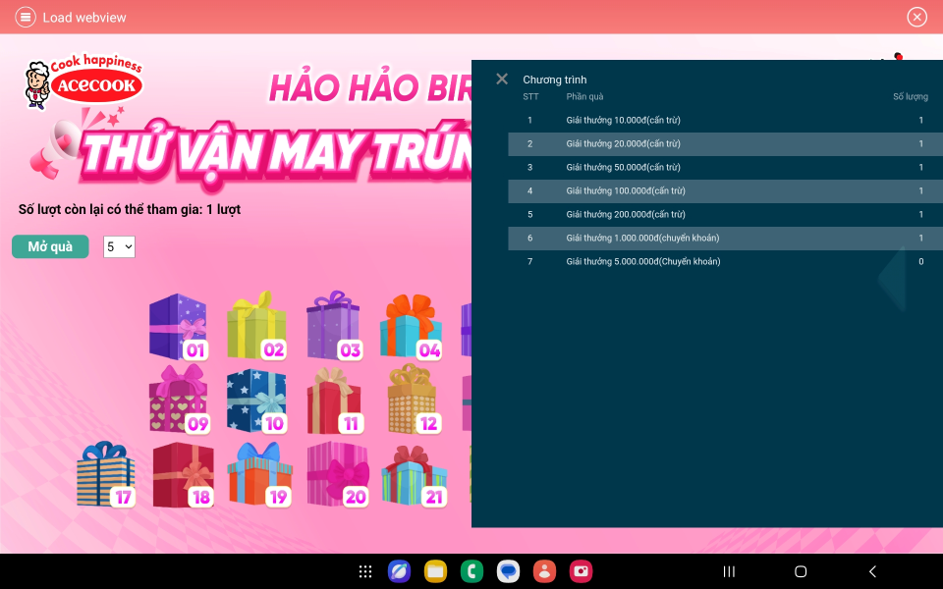Pick gift box 21 with red bow
Image resolution: width=943 pixels, height=589 pixels.
[x=414, y=475]
